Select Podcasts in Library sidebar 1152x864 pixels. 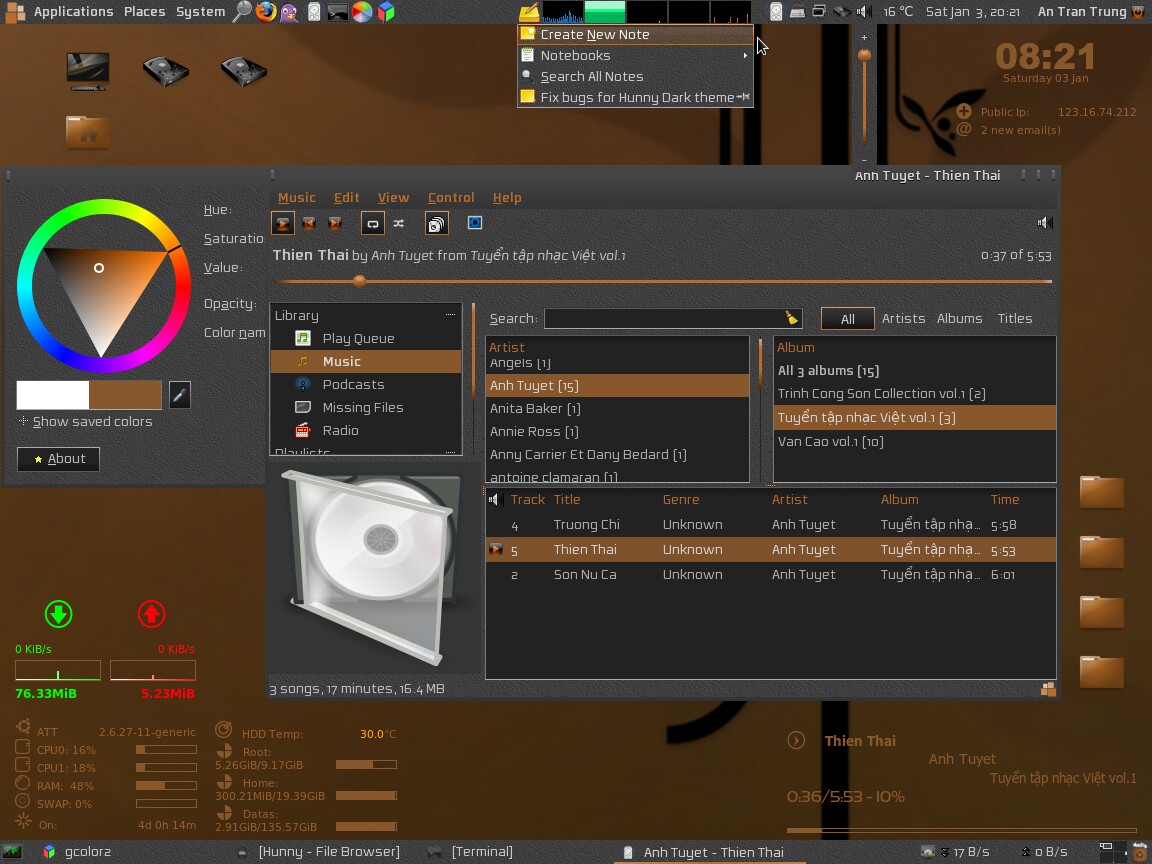[366, 384]
